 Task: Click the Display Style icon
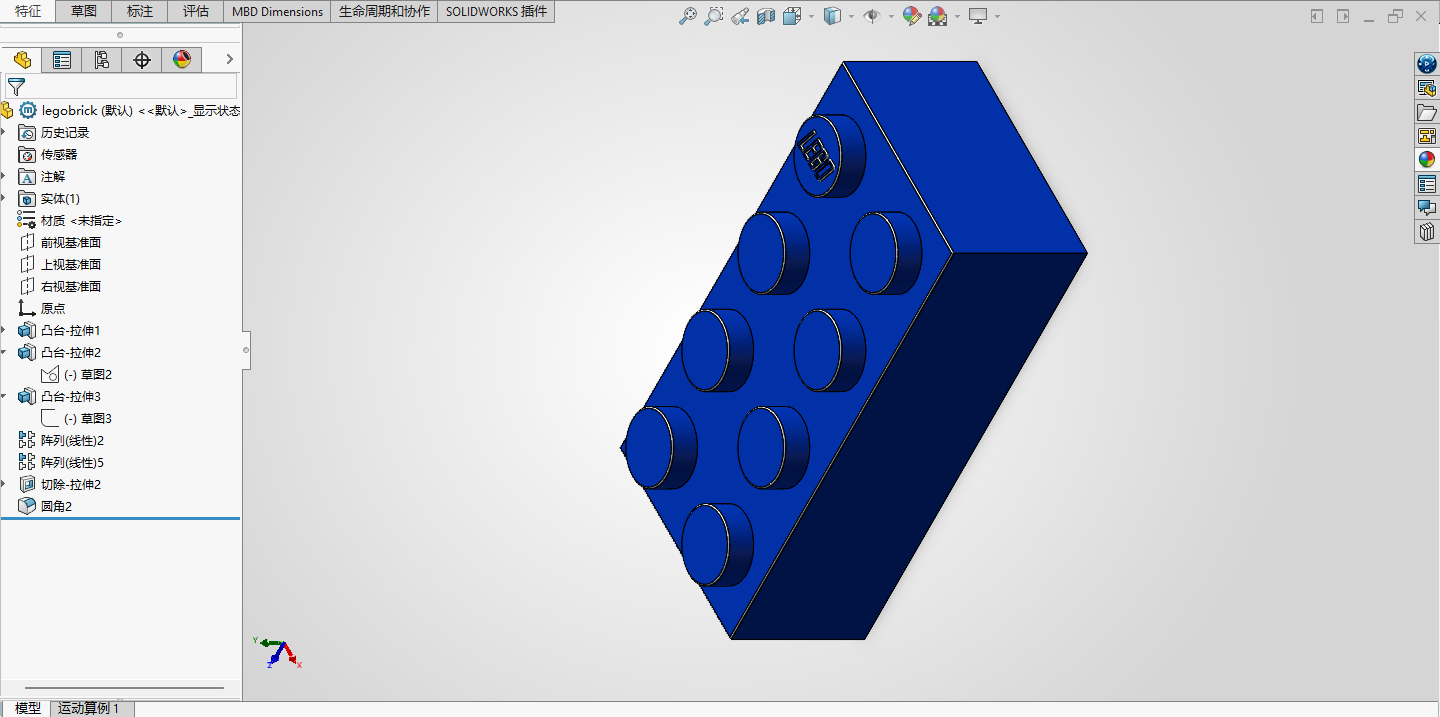832,16
